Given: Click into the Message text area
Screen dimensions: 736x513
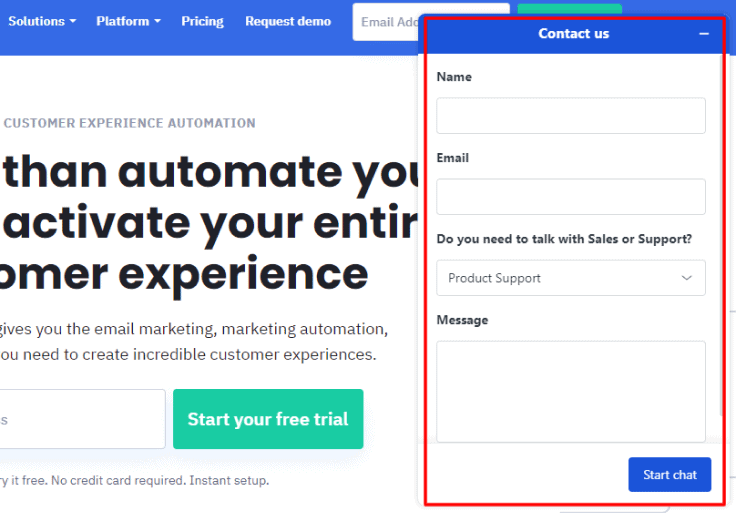Looking at the screenshot, I should [570, 390].
